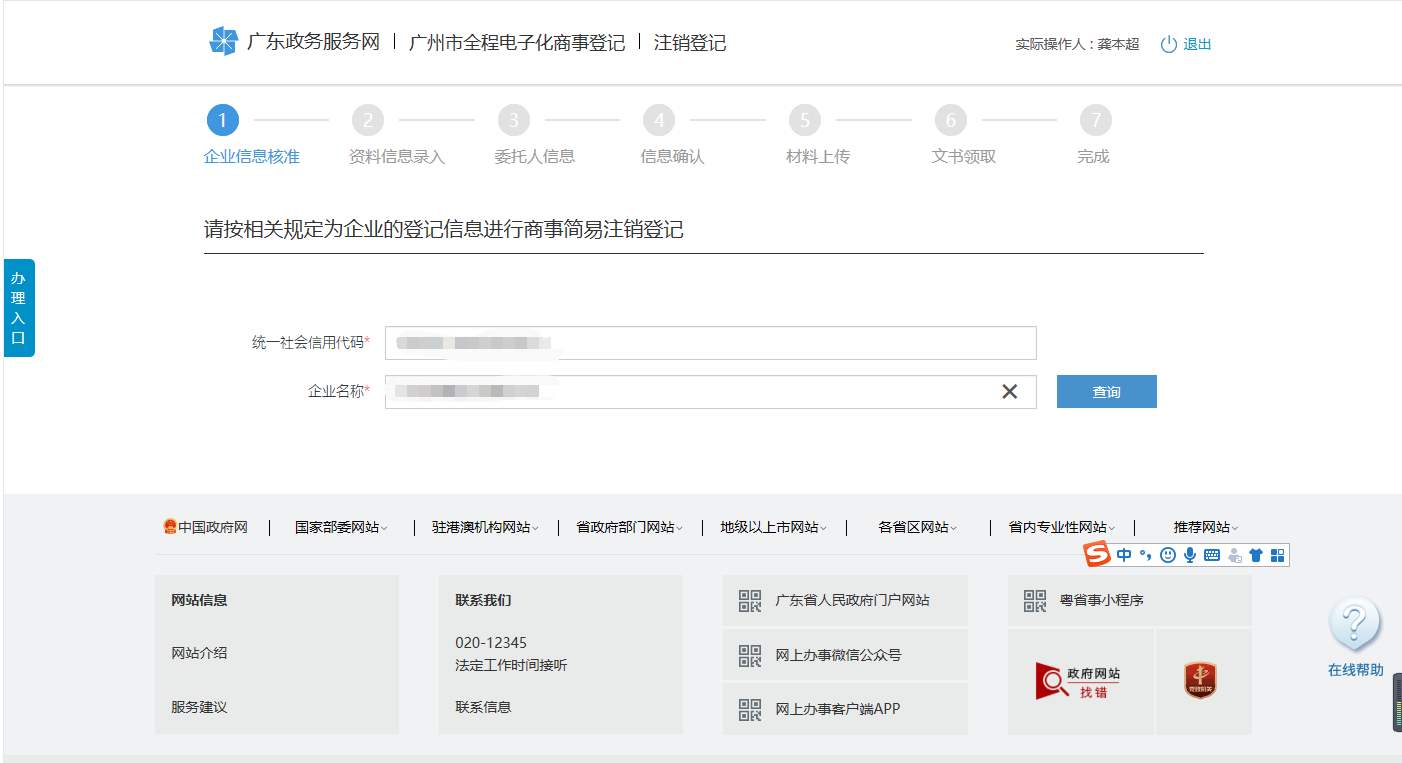Click the 查询 search button

[x=1106, y=391]
